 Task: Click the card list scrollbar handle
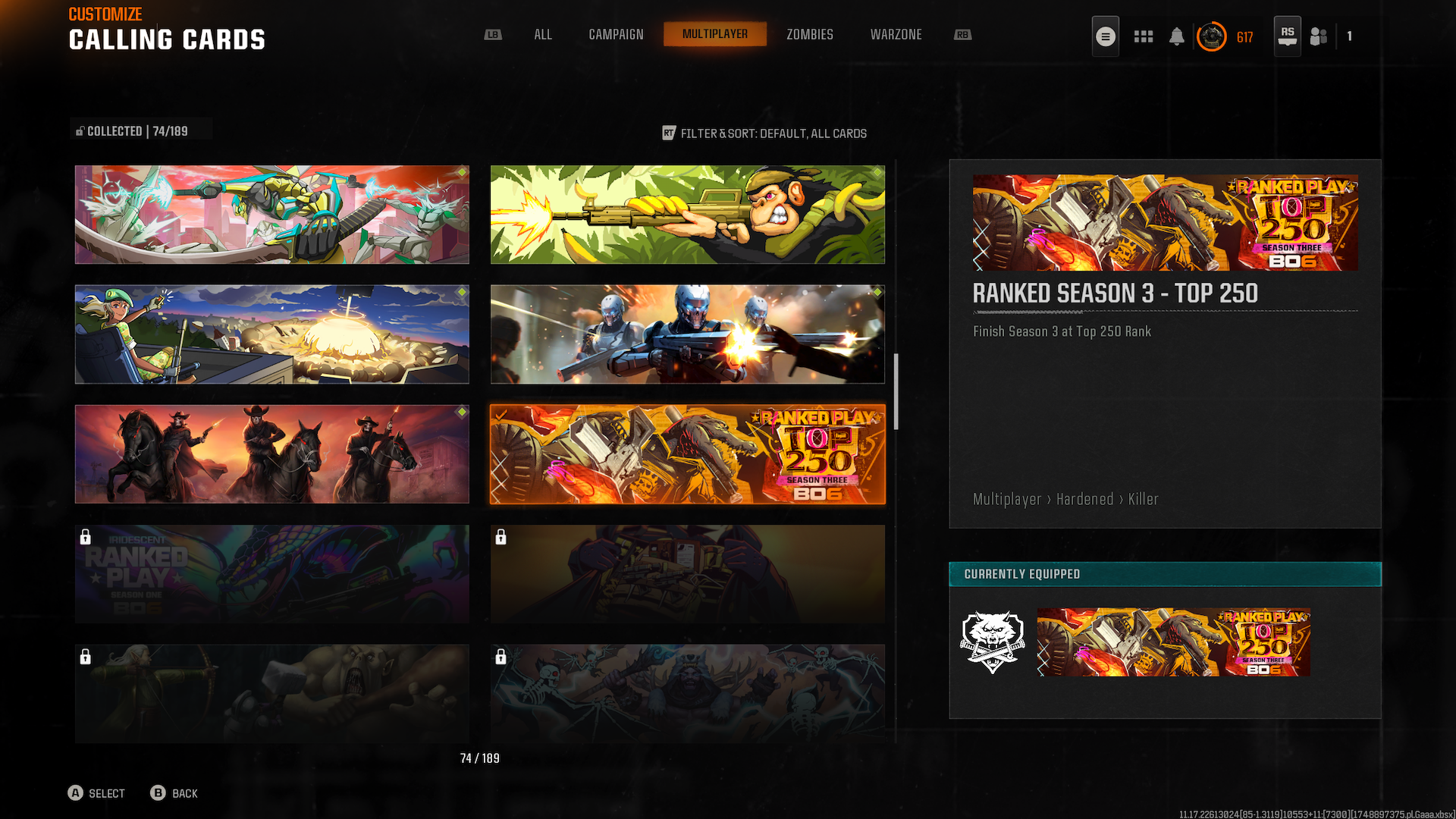(896, 391)
